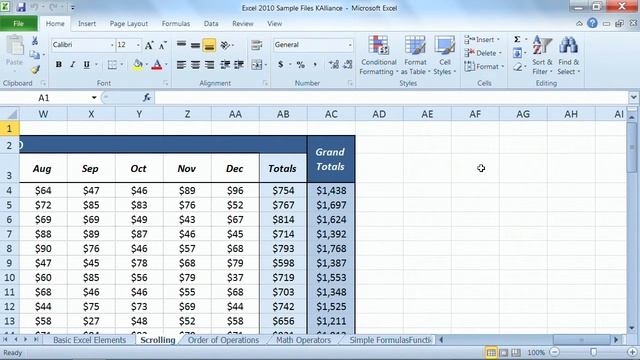The image size is (640, 360).
Task: Click the Excel Help question icon
Action: (592, 24)
